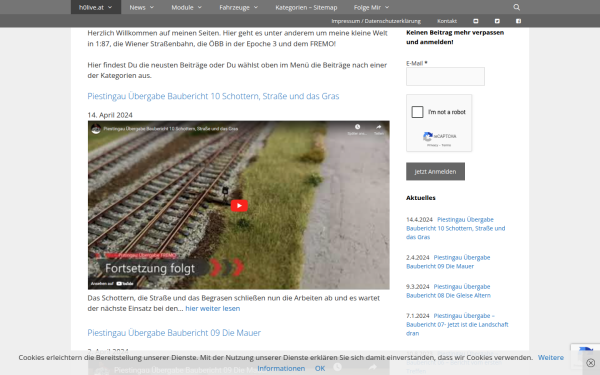Viewport: 600px width, 375px height.
Task: Open sidebar link 'Baubericht 07- Jetzt ist die Landschaft dran'
Action: [457, 324]
